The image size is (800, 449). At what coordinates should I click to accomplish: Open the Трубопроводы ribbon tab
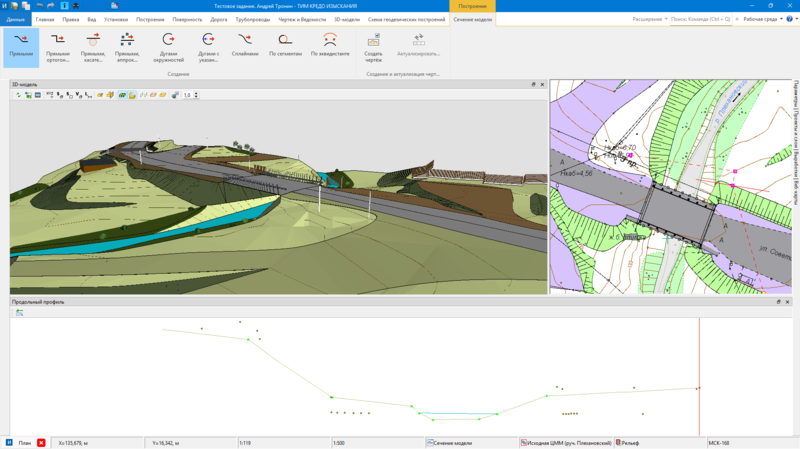pyautogui.click(x=252, y=19)
